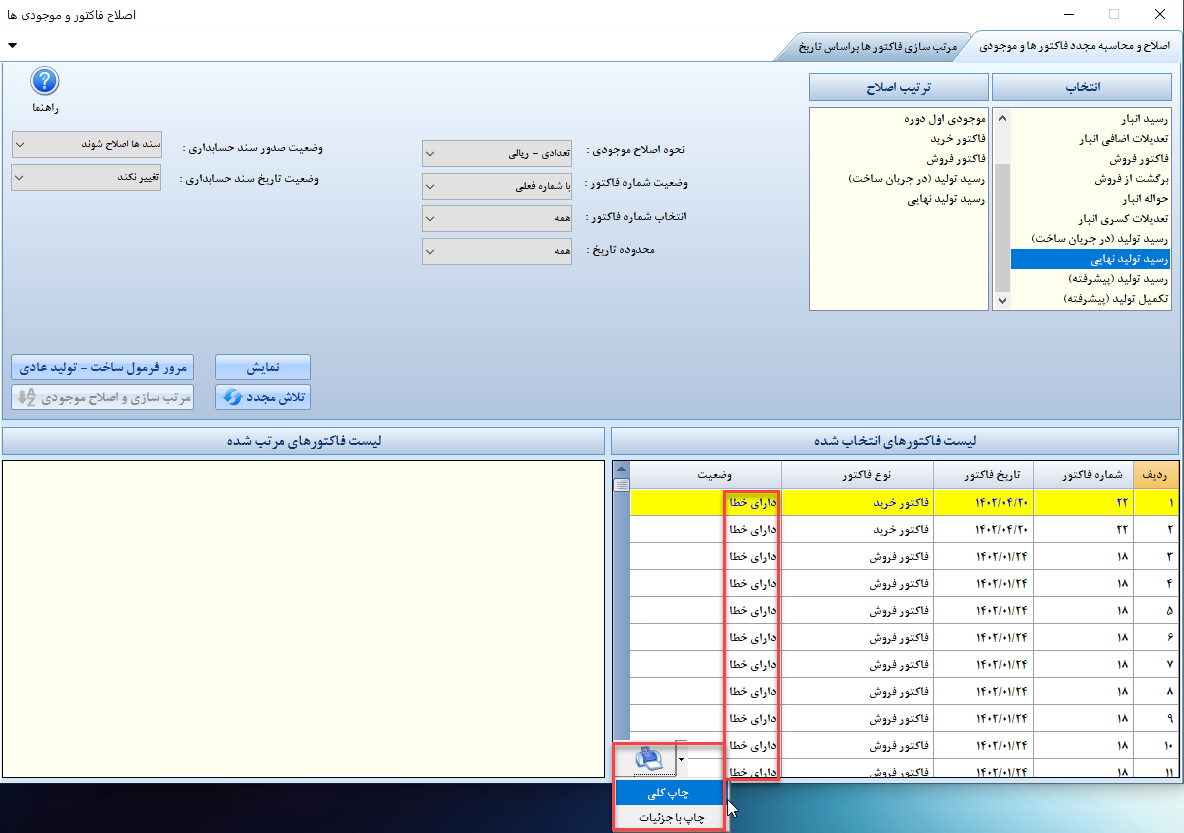This screenshot has width=1184, height=833.
Task: Click the انتخاب header button
Action: [x=1082, y=87]
